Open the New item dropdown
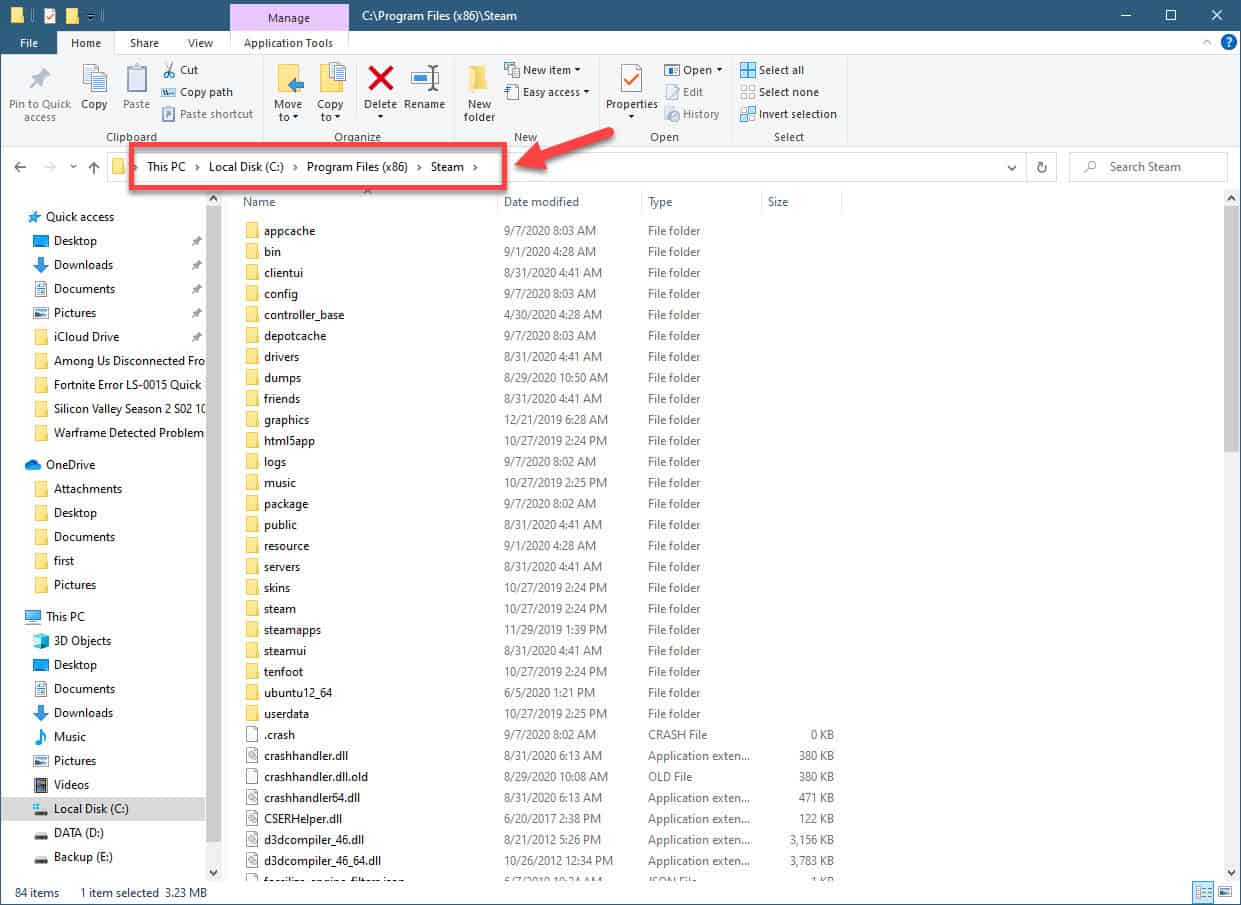The image size is (1241, 905). (x=543, y=70)
